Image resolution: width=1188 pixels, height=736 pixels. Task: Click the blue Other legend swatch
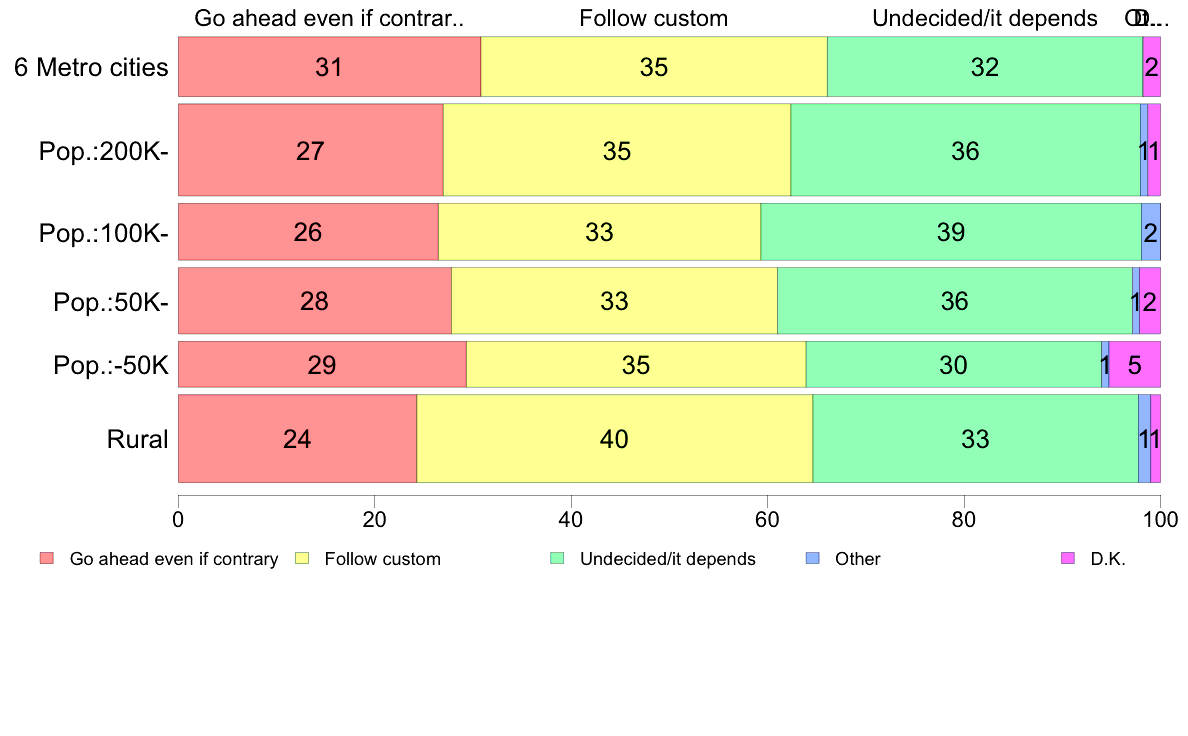click(x=812, y=559)
